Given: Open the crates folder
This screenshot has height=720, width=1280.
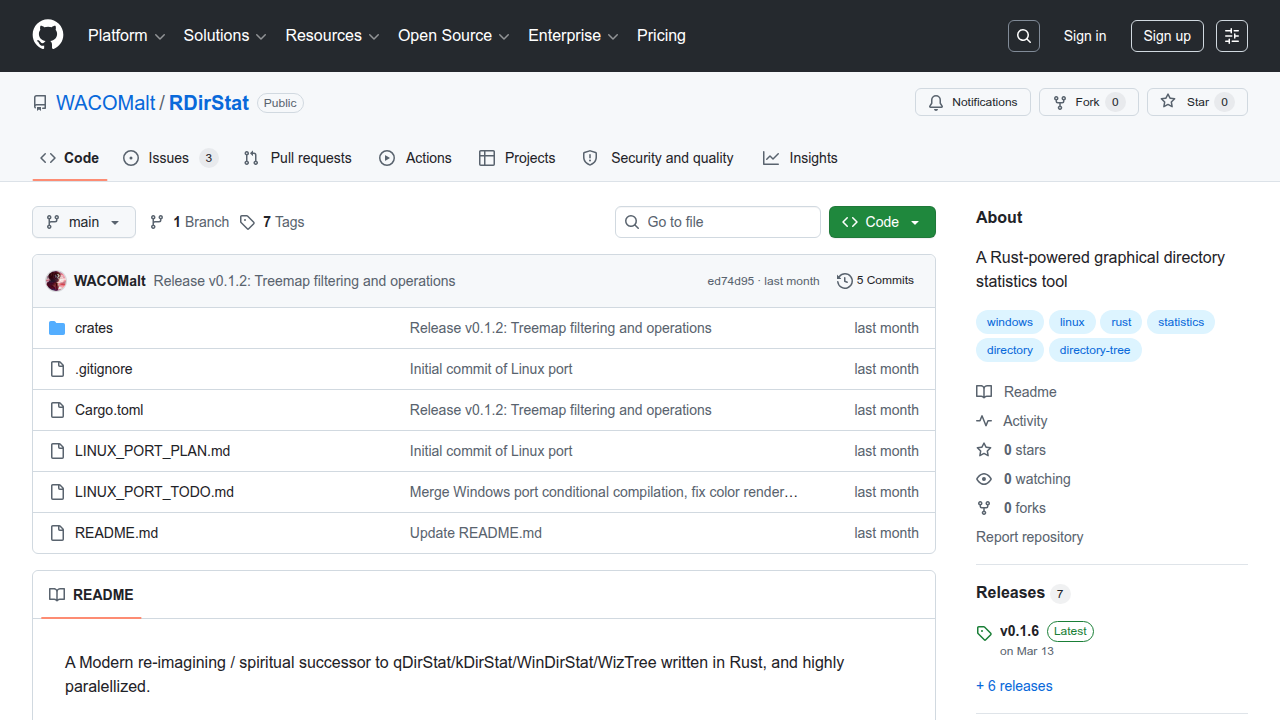Looking at the screenshot, I should 94,328.
